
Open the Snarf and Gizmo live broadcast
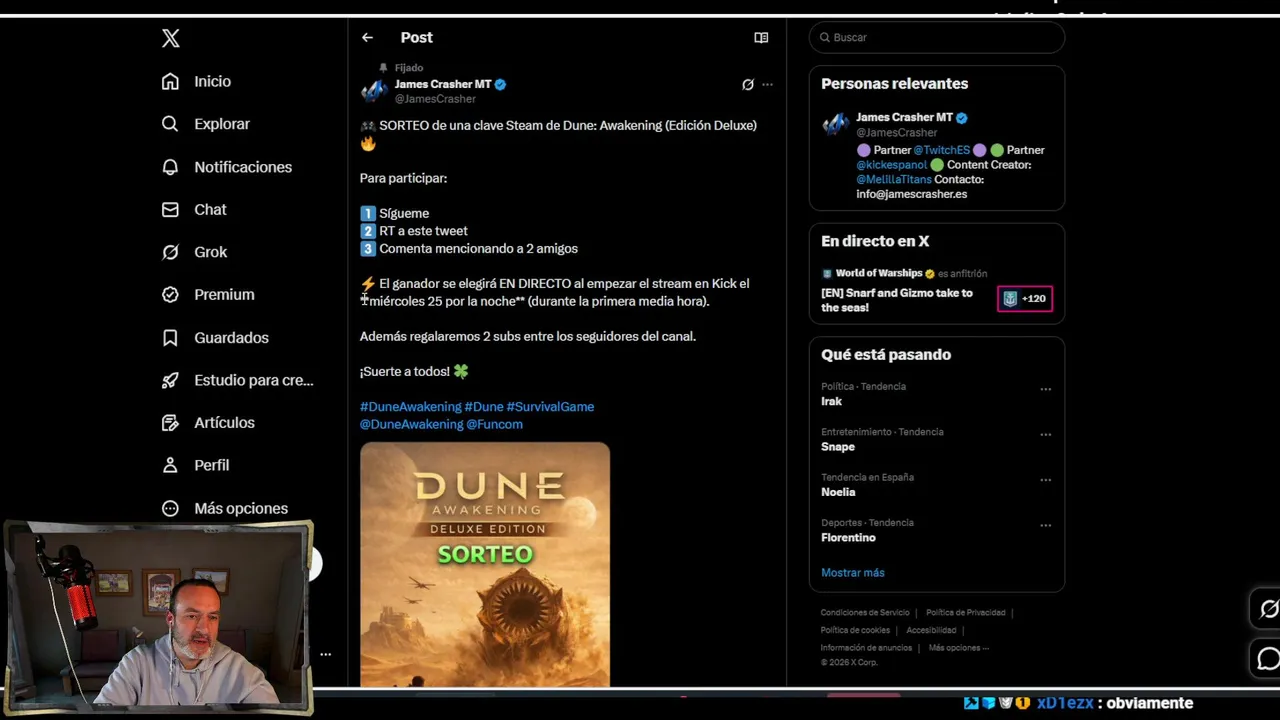tap(897, 300)
